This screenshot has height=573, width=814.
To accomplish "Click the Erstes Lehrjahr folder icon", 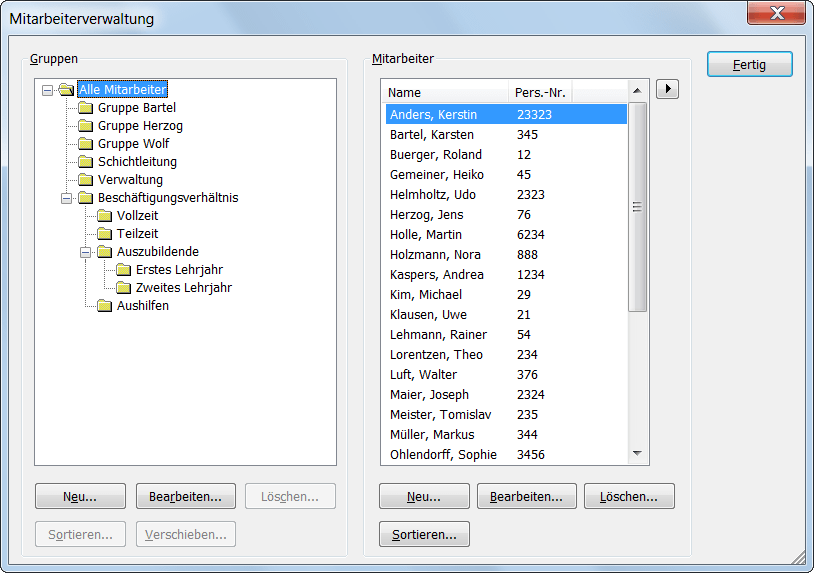I will (123, 270).
